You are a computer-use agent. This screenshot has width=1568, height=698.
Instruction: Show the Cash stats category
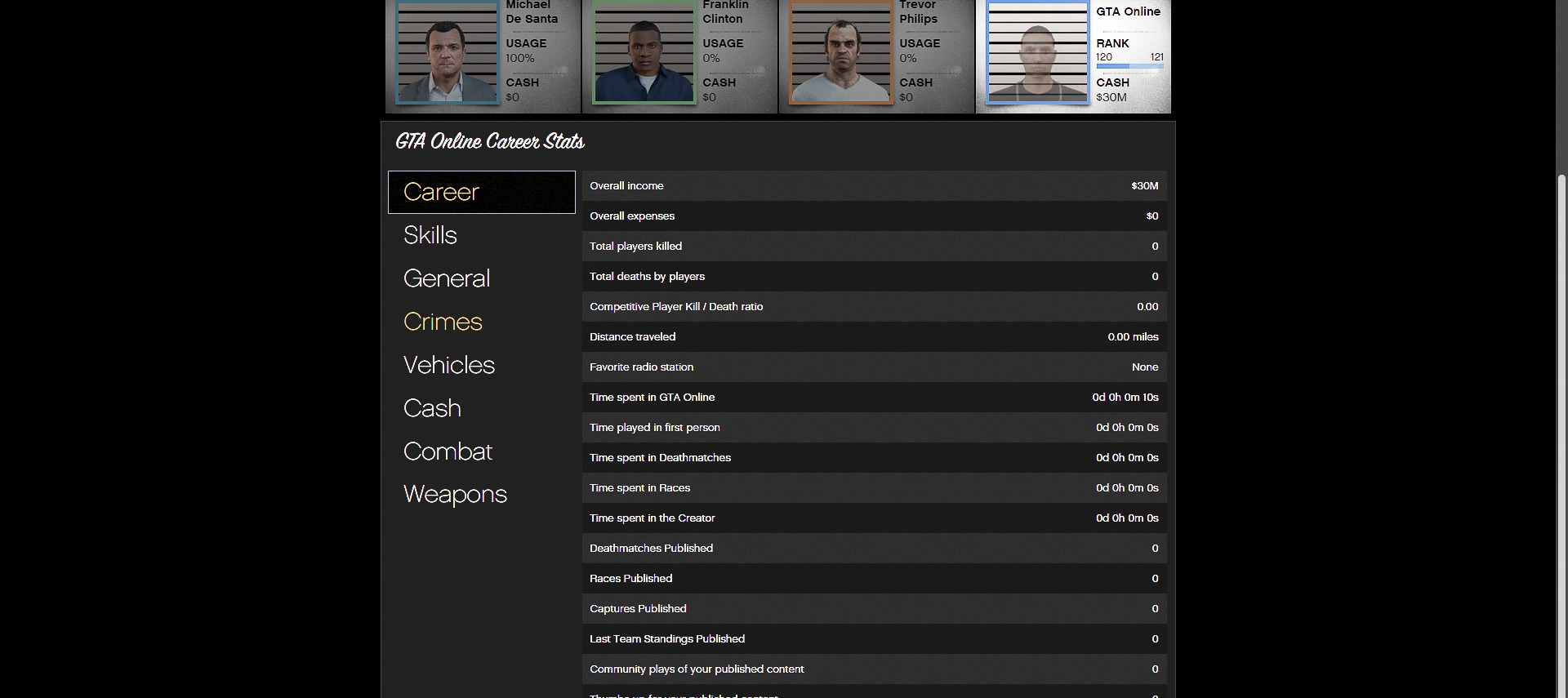coord(432,408)
